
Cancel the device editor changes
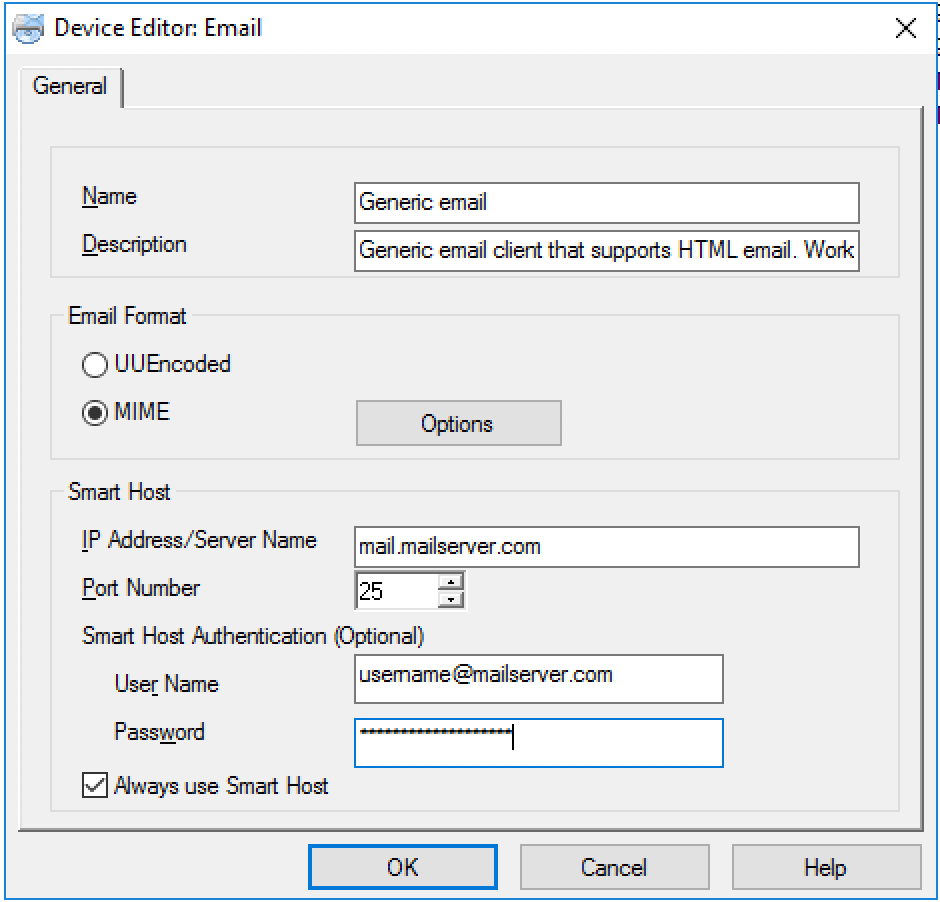(x=614, y=867)
